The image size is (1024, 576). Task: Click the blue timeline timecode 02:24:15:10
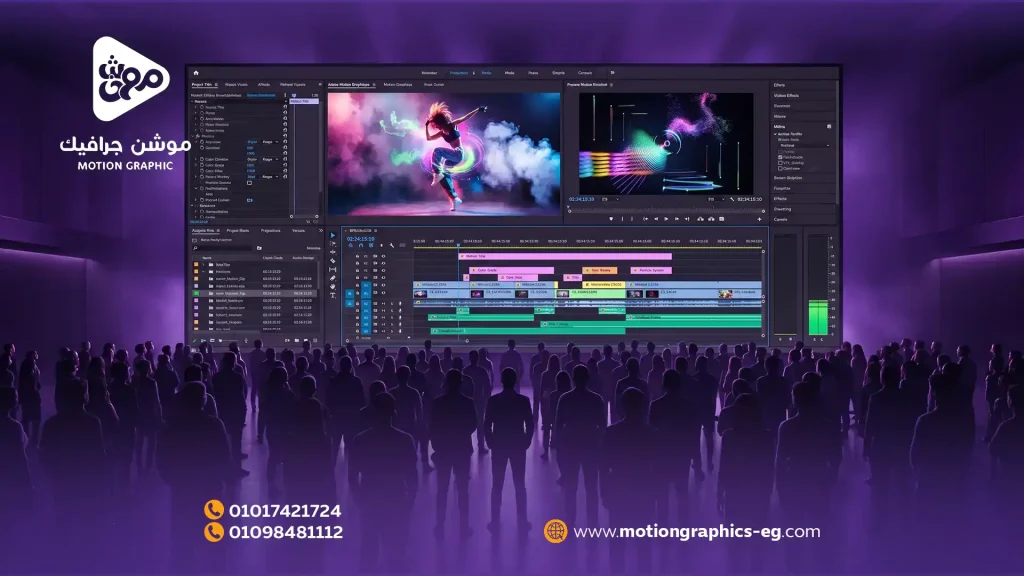tap(360, 239)
